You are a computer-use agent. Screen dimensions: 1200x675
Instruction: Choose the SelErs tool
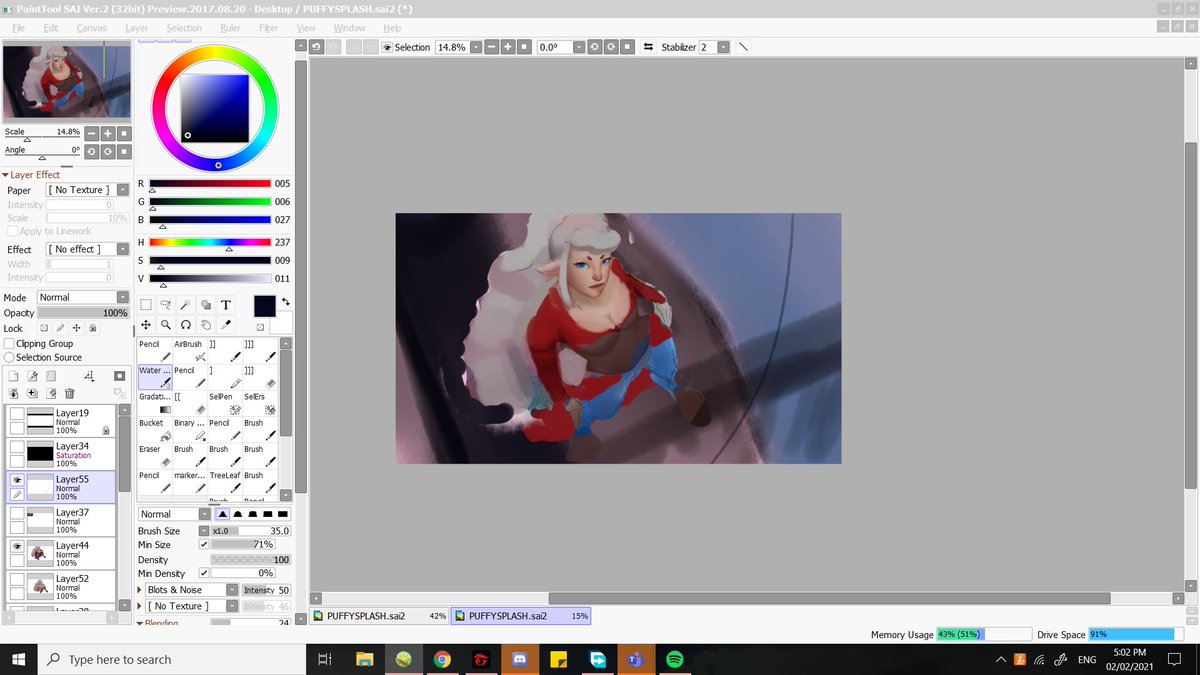click(260, 403)
